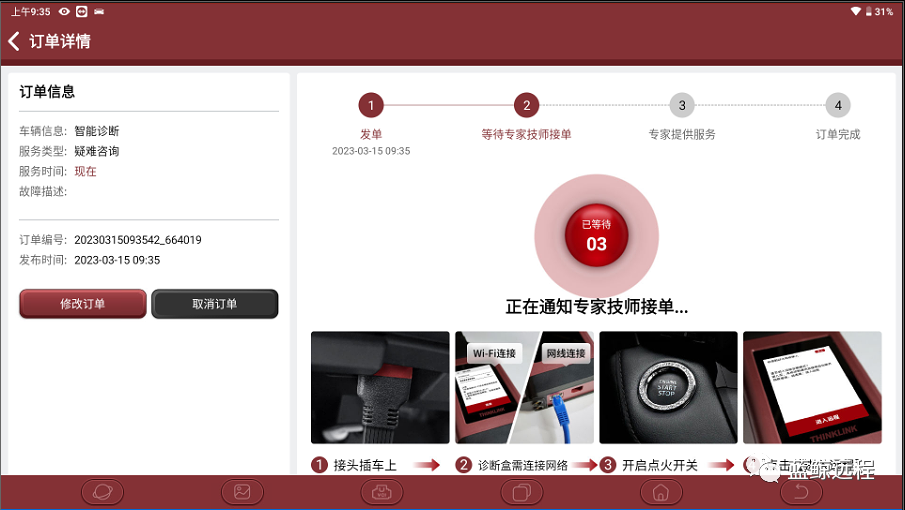Open the THINKLINK device screen thumbnail
905x510 pixels.
pyautogui.click(x=812, y=387)
